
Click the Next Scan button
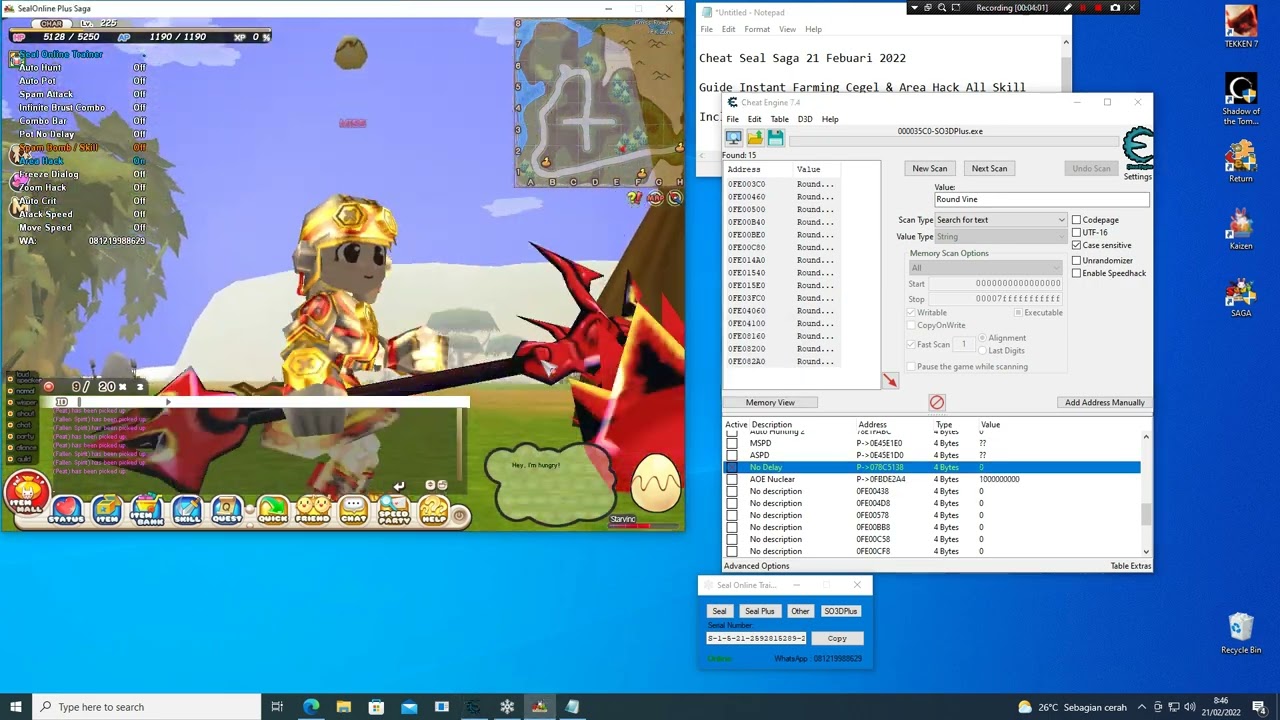tap(989, 168)
